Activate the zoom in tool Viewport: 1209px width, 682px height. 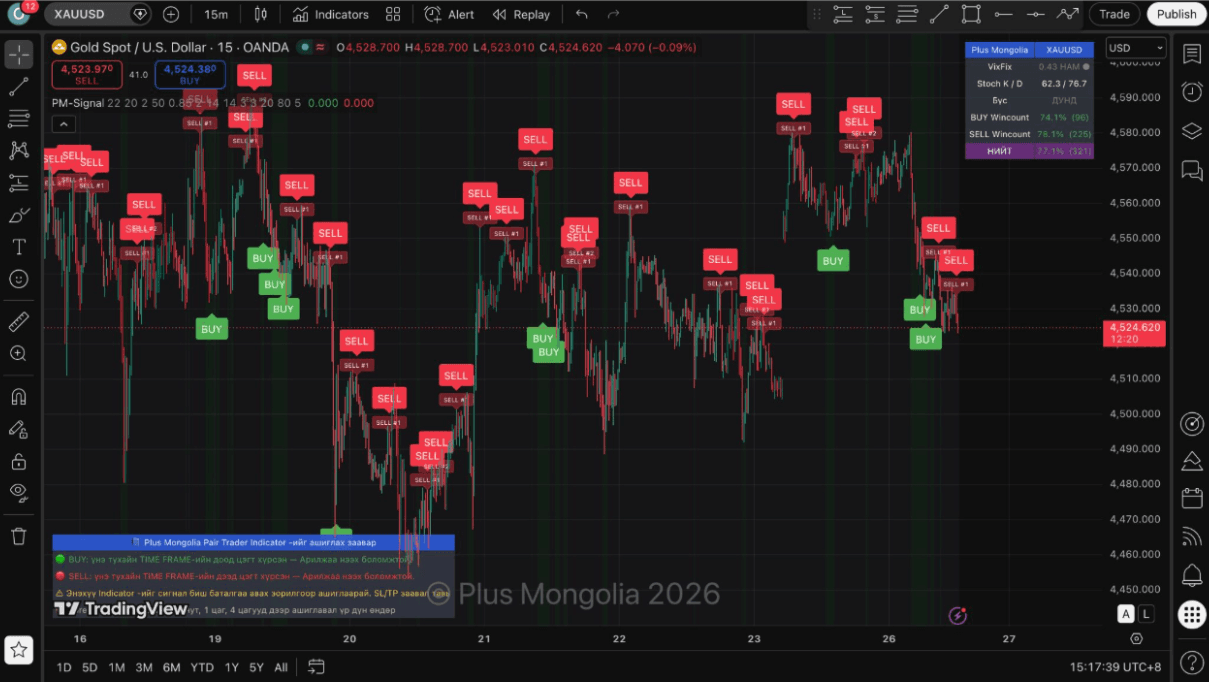18,353
